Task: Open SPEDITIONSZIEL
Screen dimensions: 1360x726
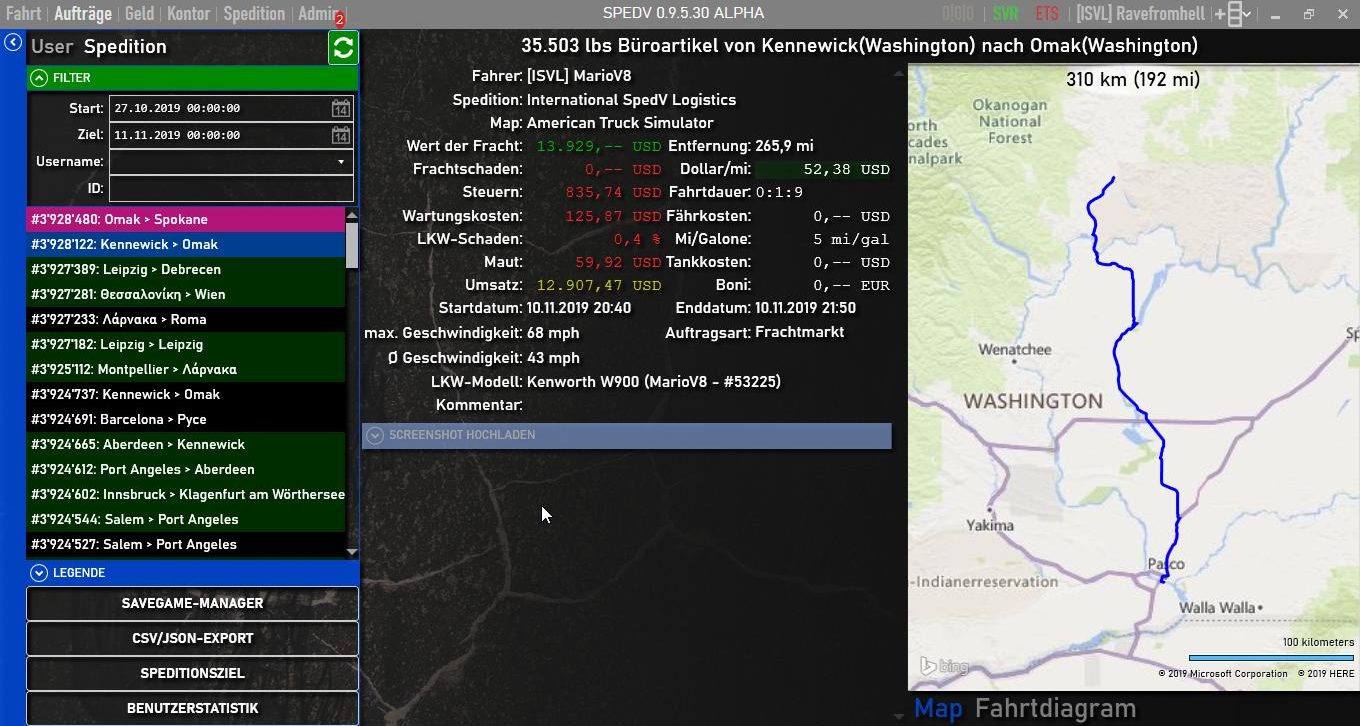Action: click(192, 673)
